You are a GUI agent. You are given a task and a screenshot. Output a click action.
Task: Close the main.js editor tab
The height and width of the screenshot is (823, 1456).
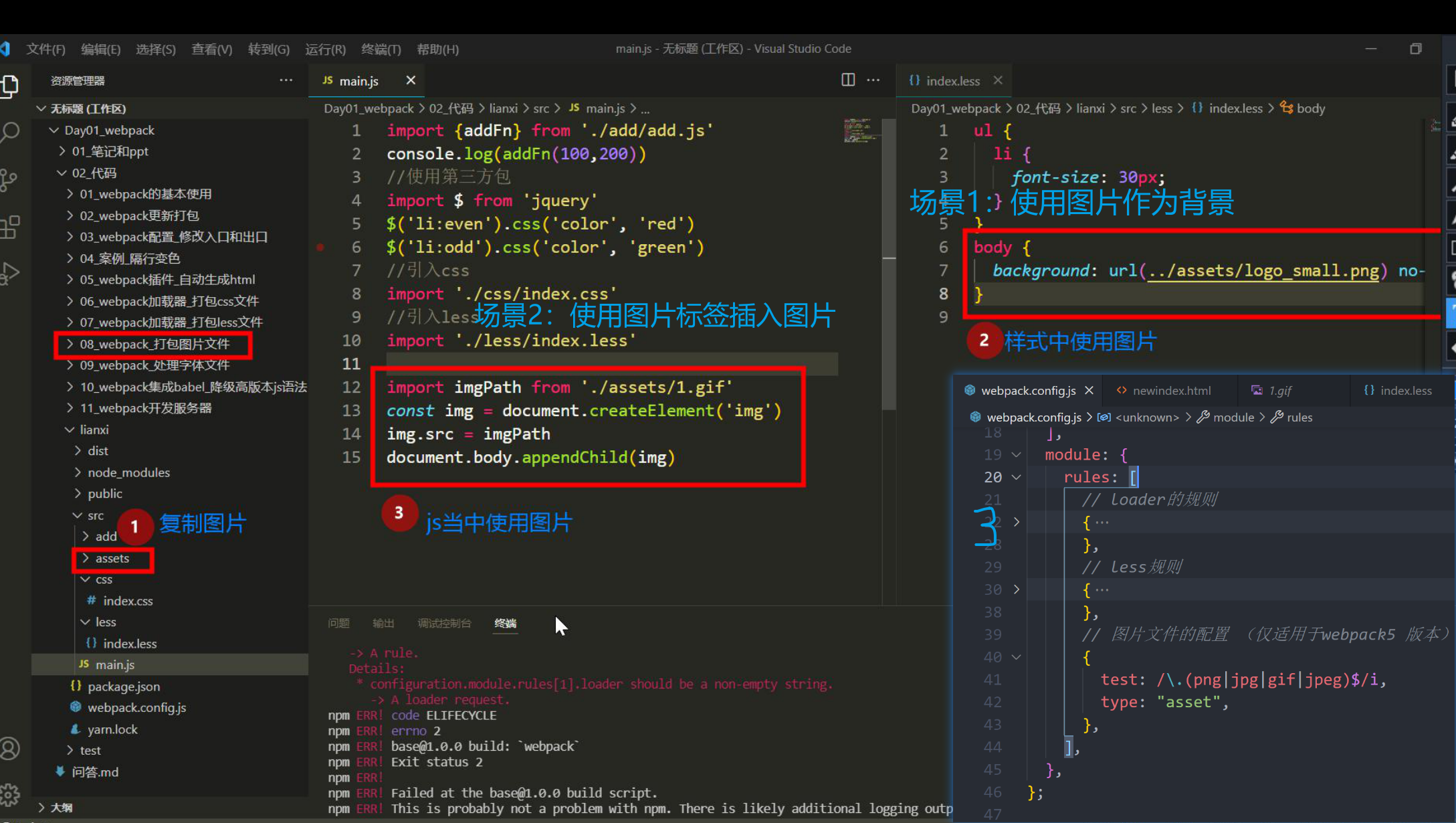(411, 80)
